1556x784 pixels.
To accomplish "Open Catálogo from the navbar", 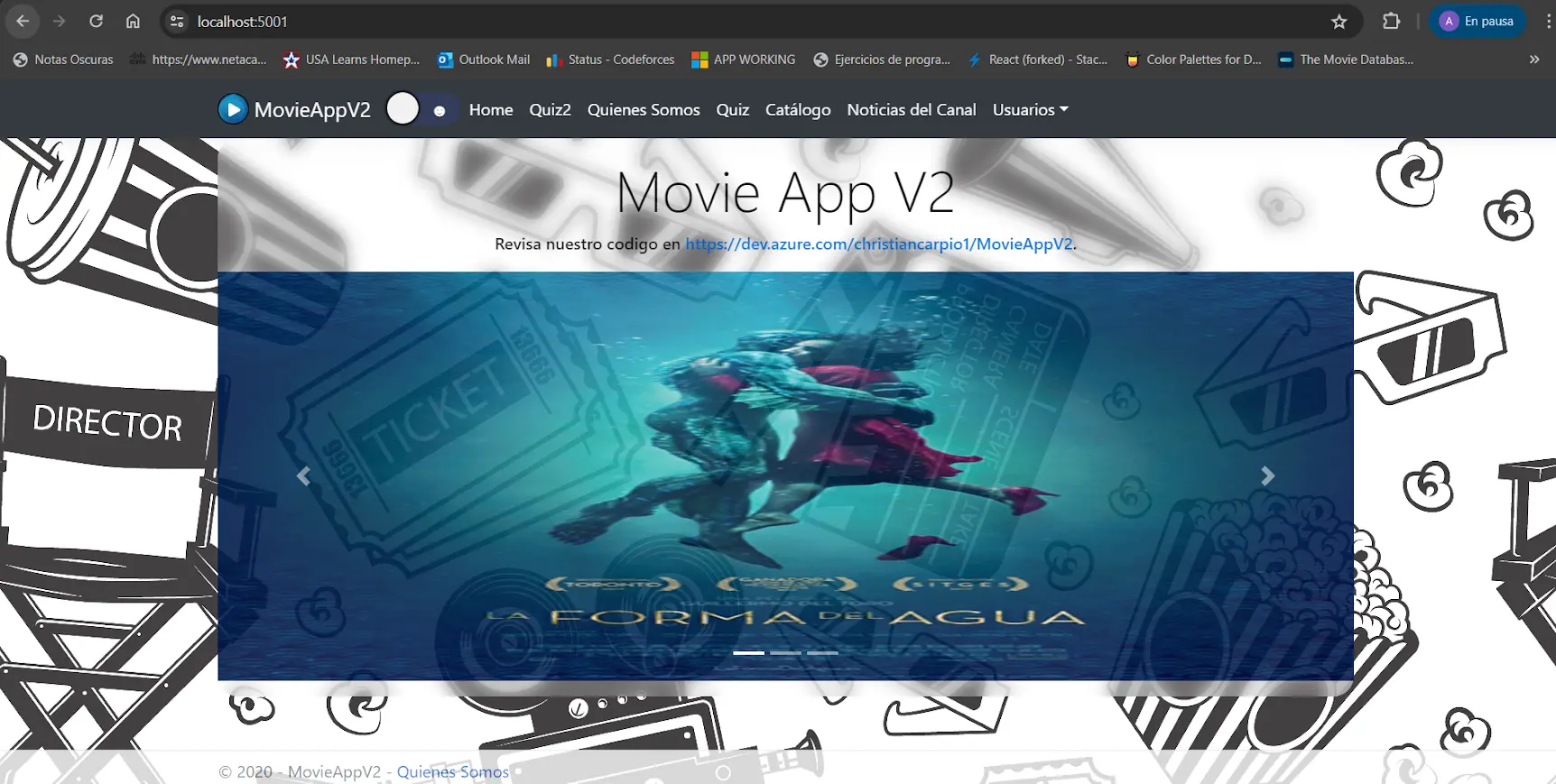I will click(798, 110).
